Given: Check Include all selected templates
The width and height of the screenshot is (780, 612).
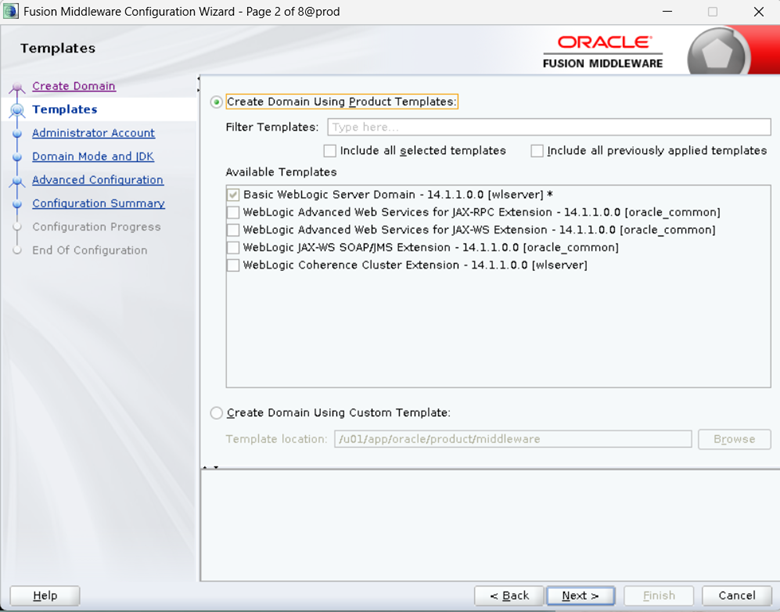Looking at the screenshot, I should tap(329, 151).
